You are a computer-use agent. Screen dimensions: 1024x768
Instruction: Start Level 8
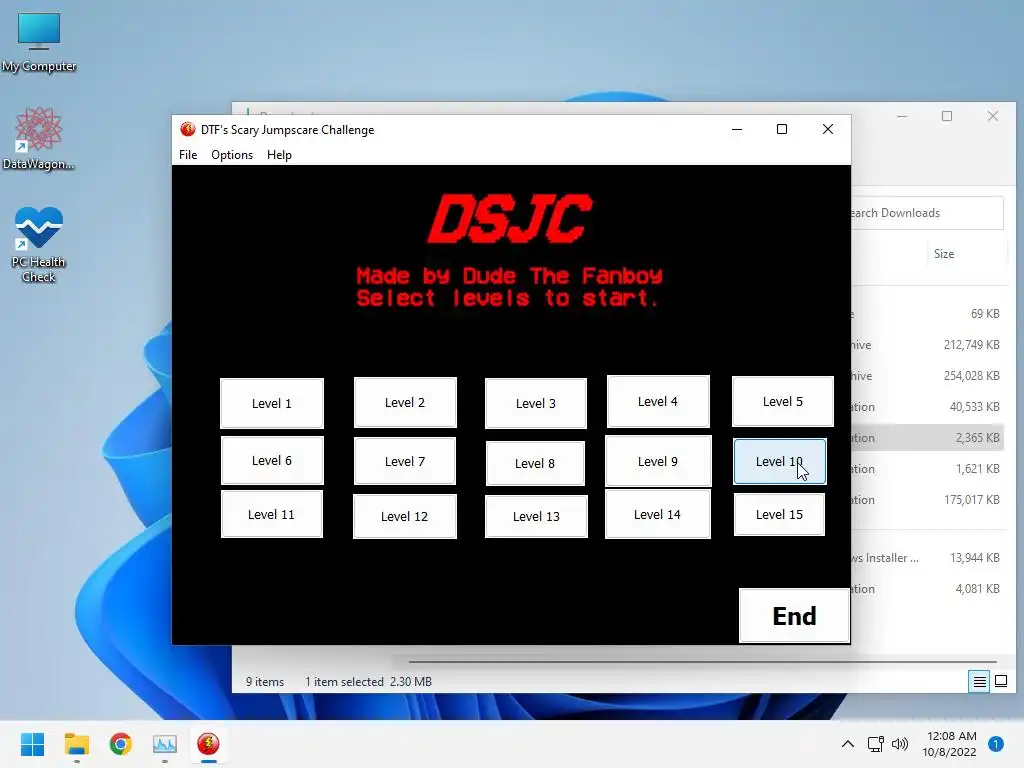coord(535,464)
